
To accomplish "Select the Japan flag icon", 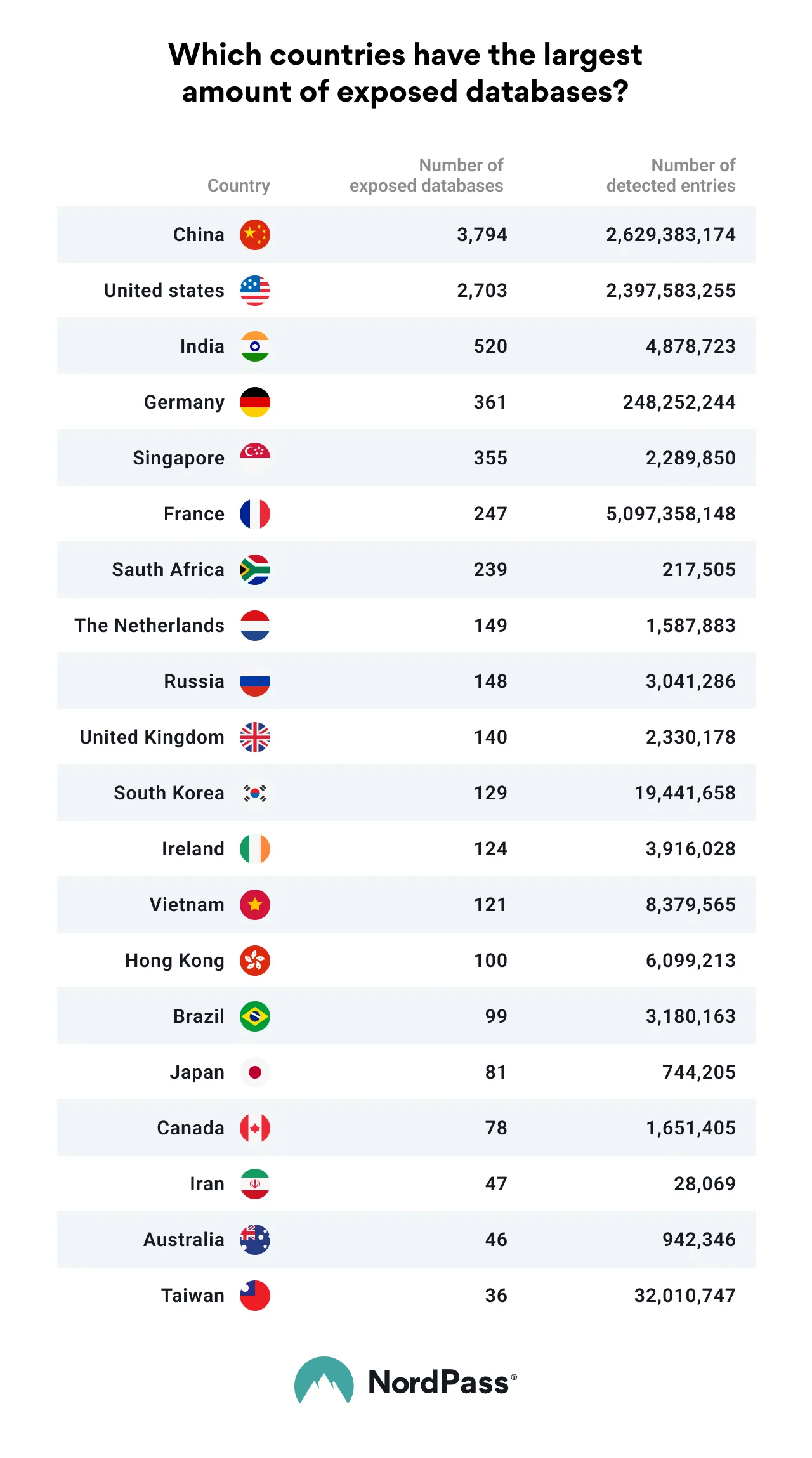I will tap(255, 1072).
